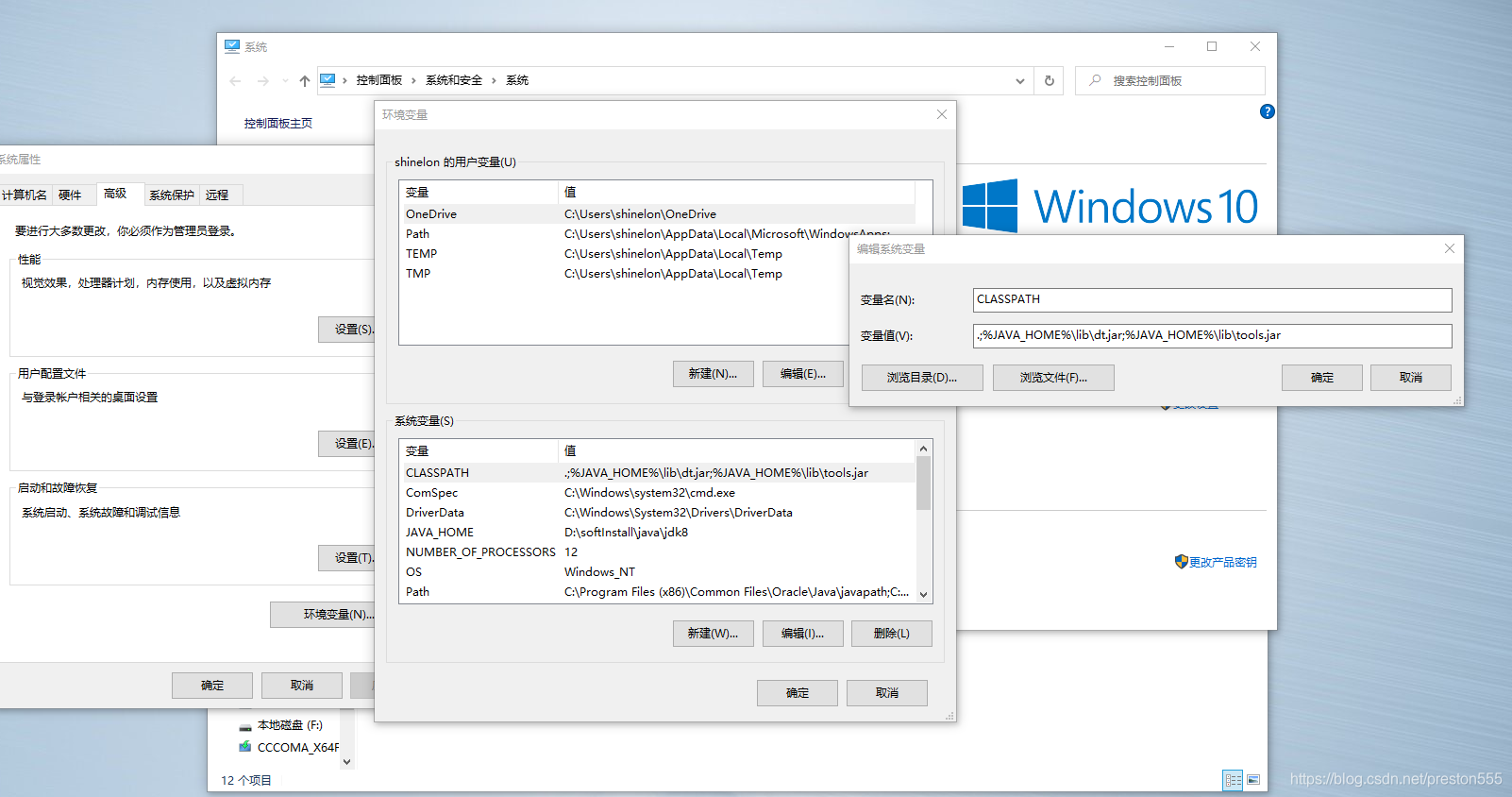Image resolution: width=1512 pixels, height=797 pixels.
Task: Click 编辑(I) for system variables
Action: 803,634
